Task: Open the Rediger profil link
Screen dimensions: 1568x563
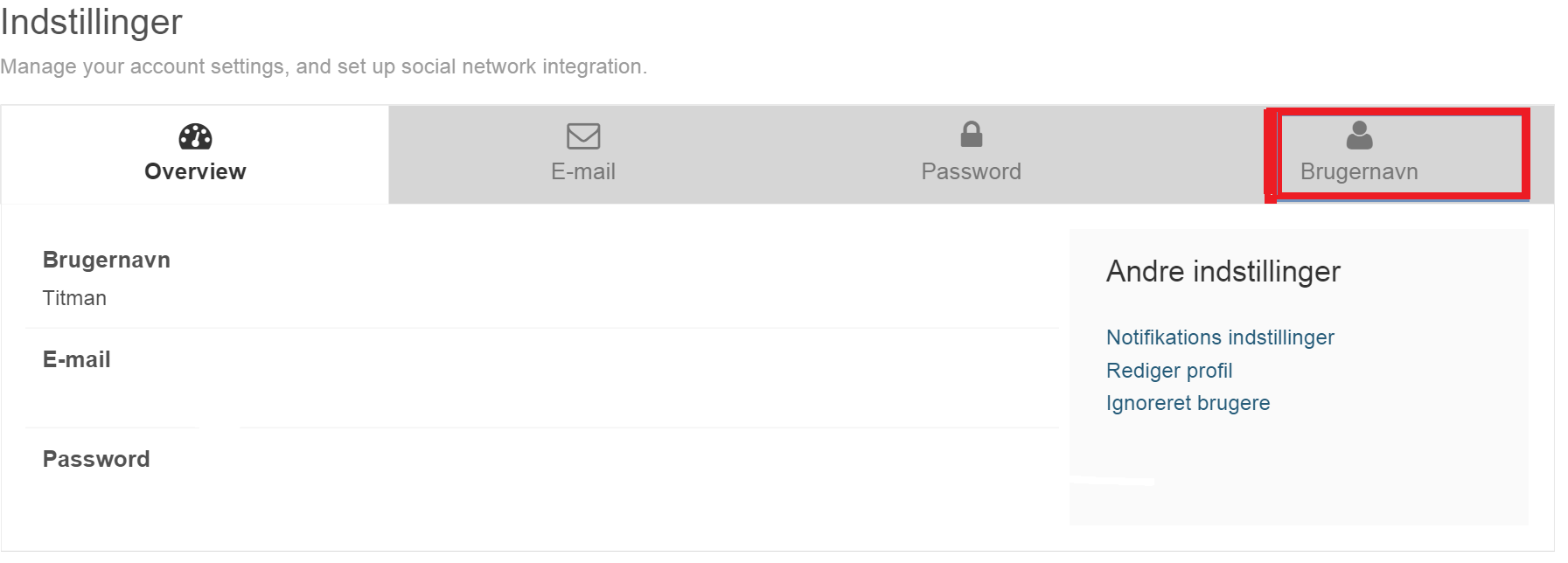Action: coord(1169,371)
